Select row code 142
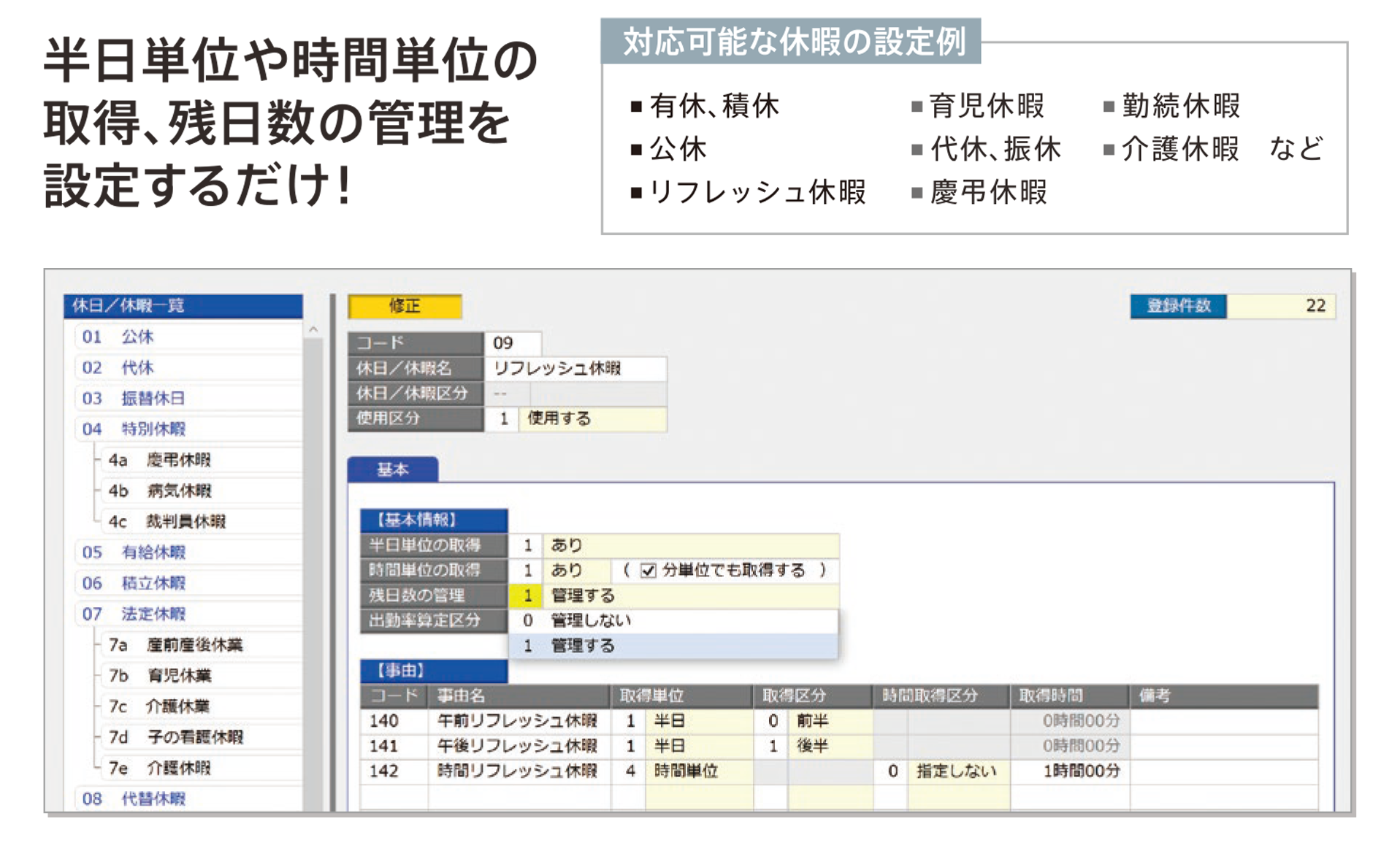 click(394, 771)
